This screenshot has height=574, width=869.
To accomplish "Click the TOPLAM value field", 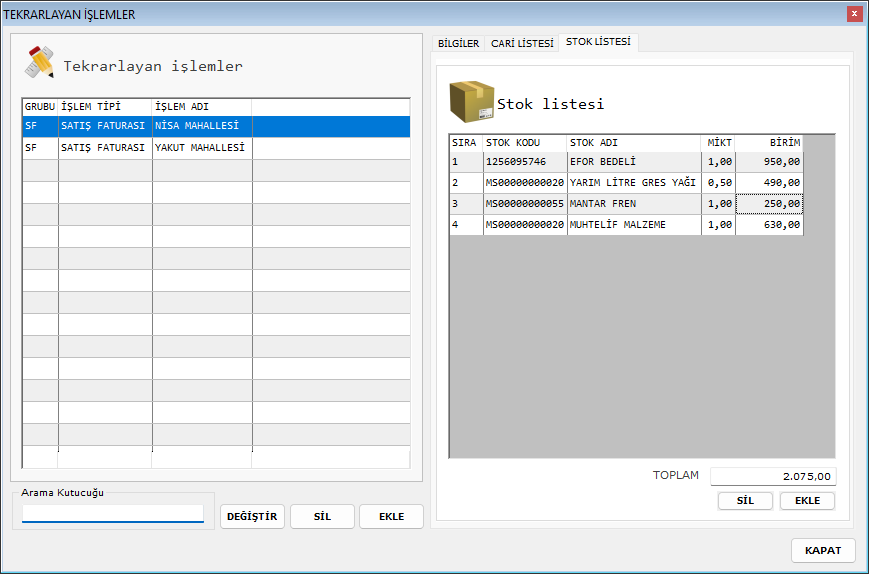I will pos(772,477).
